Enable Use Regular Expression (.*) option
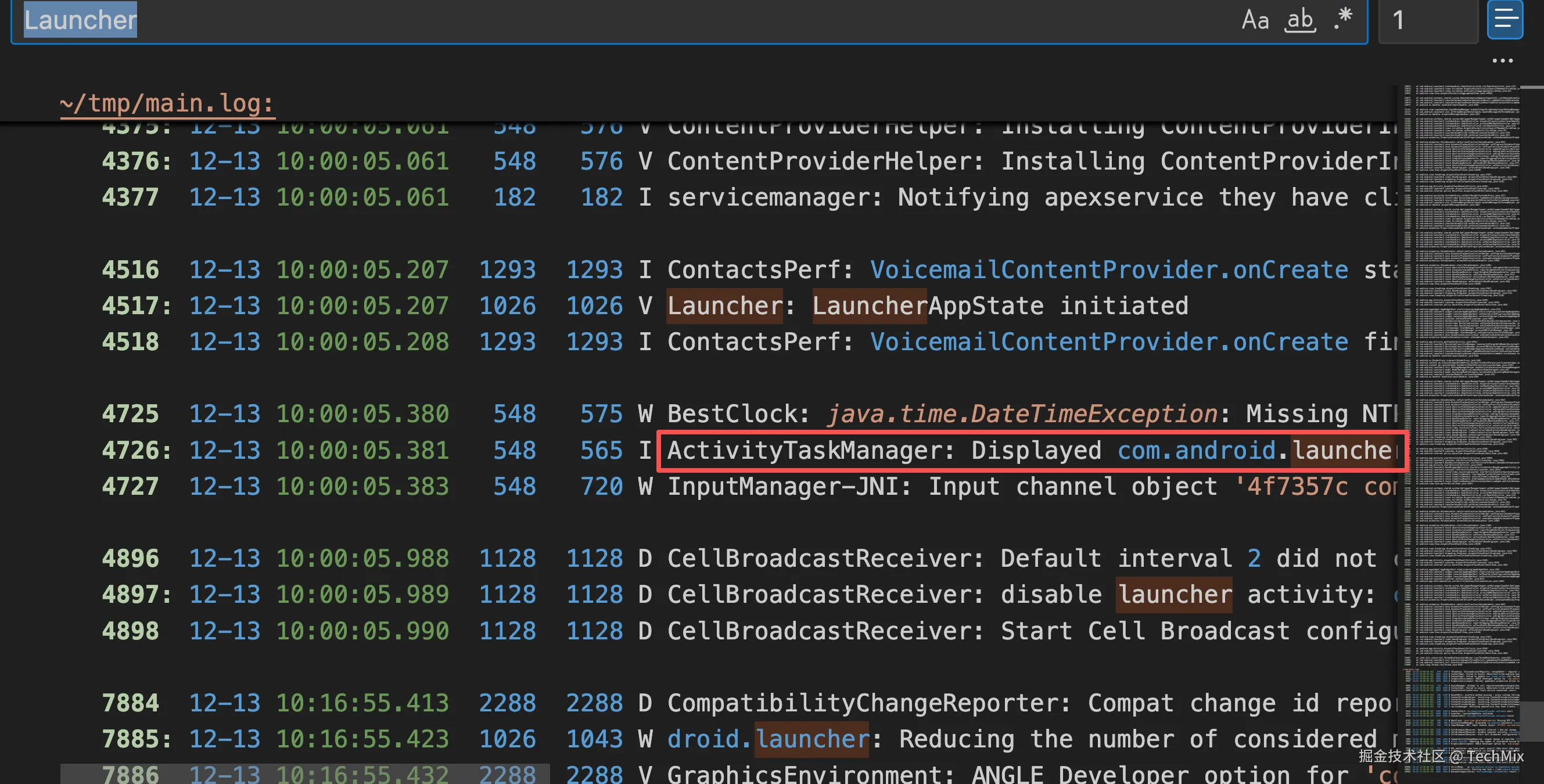Image resolution: width=1544 pixels, height=784 pixels. click(x=1343, y=19)
